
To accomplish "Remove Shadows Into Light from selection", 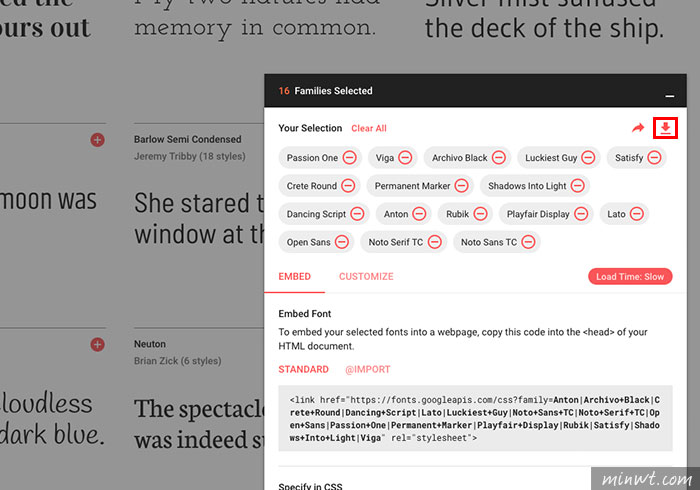I will (578, 186).
